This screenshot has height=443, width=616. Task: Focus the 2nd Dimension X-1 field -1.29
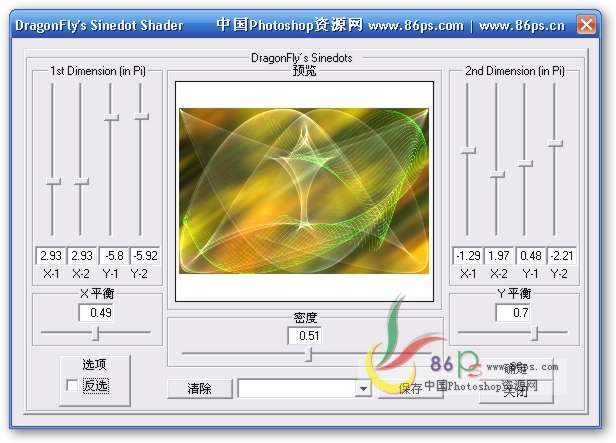pos(468,256)
